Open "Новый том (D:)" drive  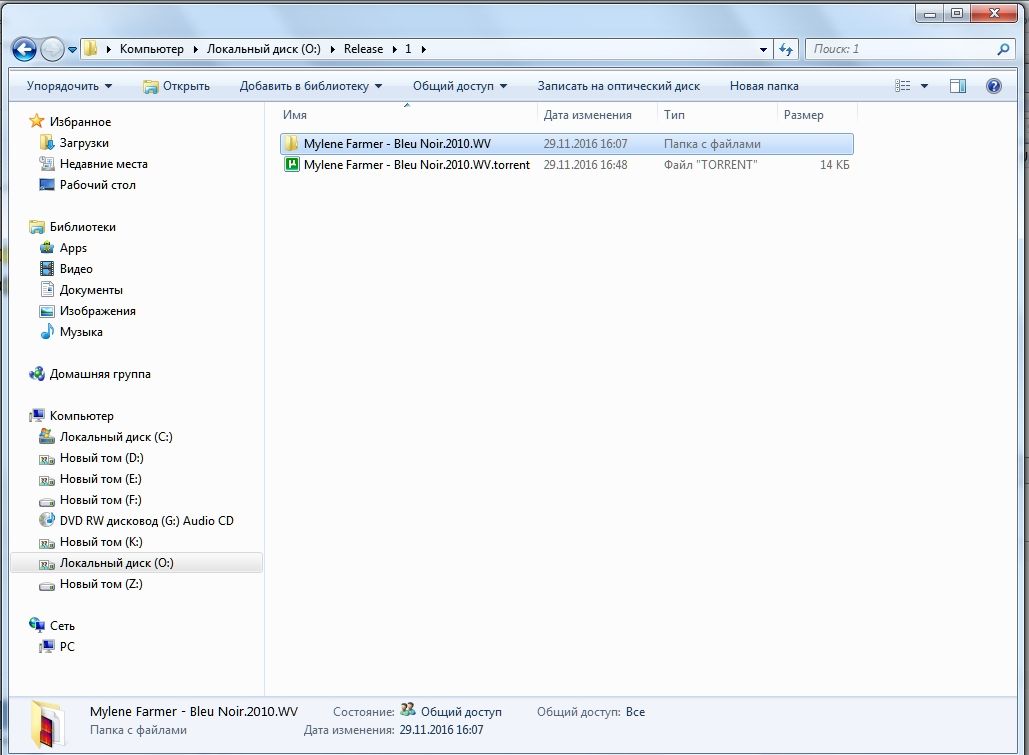tap(101, 458)
